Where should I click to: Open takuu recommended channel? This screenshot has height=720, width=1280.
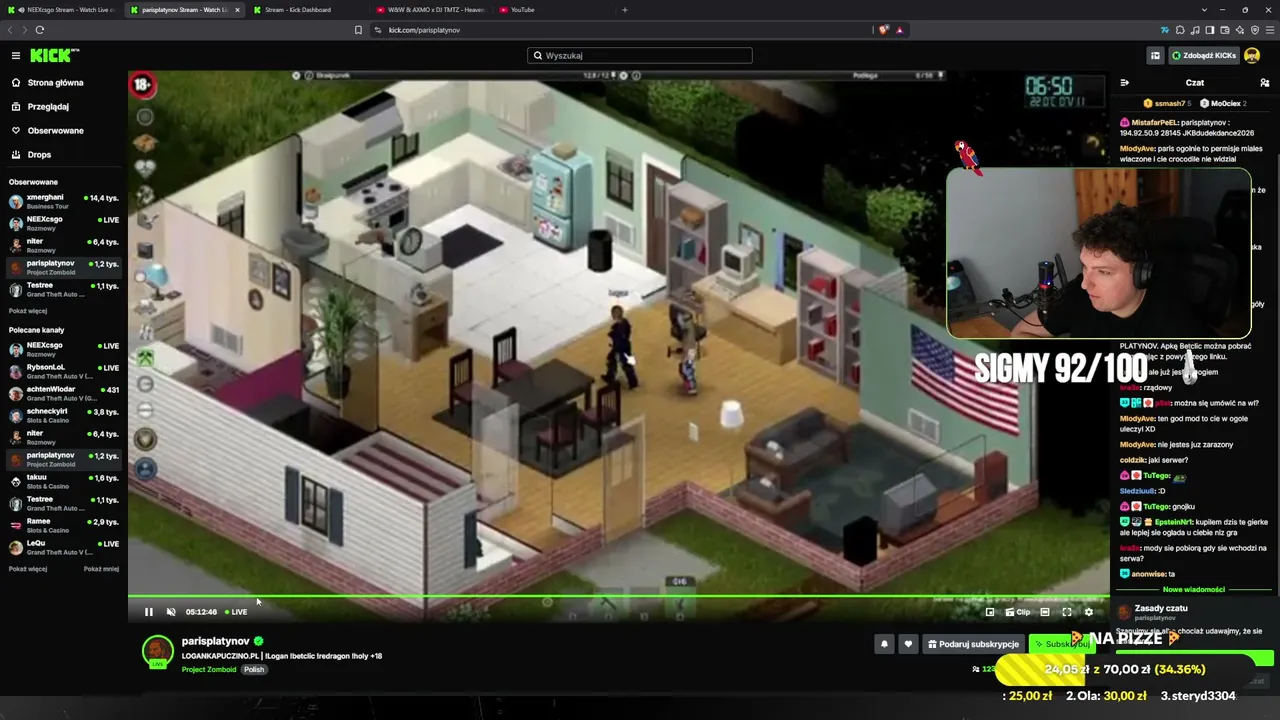coord(64,481)
